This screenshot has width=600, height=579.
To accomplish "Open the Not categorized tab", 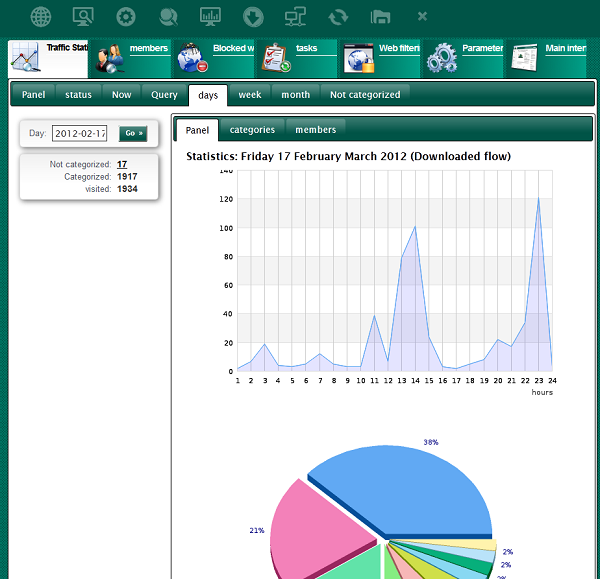I will [x=365, y=95].
